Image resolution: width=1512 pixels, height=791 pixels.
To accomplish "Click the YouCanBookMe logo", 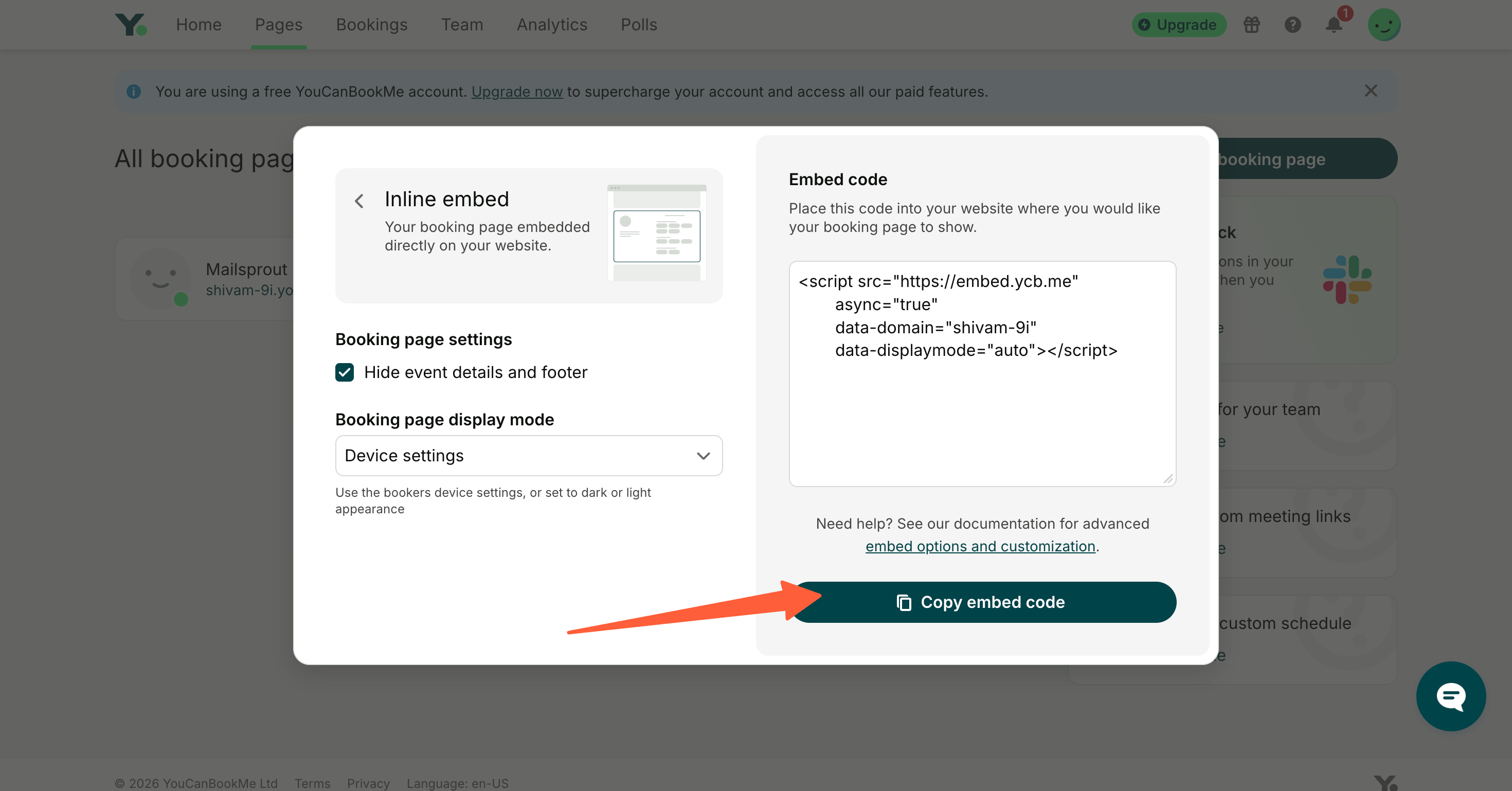I will (x=131, y=25).
